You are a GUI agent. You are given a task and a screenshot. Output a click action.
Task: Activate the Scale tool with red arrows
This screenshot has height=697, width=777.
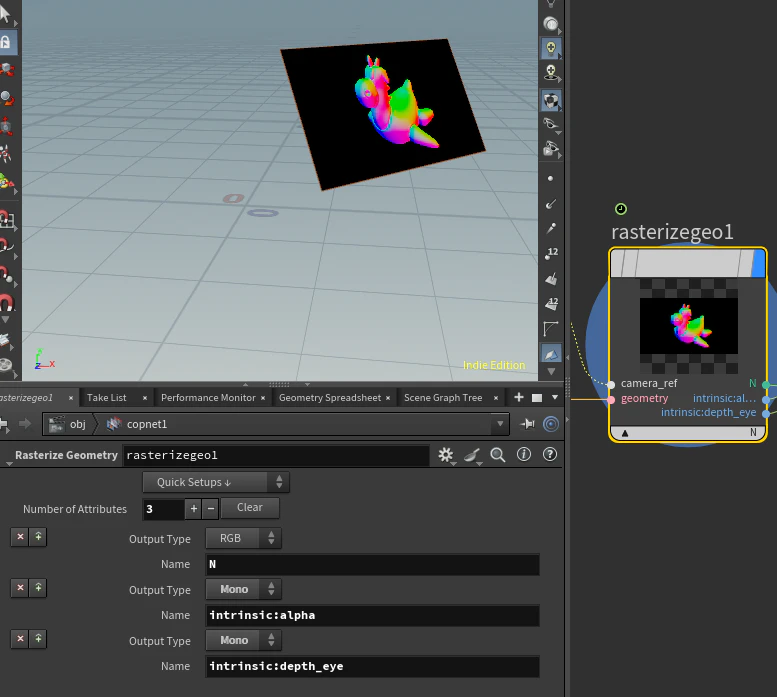(x=6, y=126)
